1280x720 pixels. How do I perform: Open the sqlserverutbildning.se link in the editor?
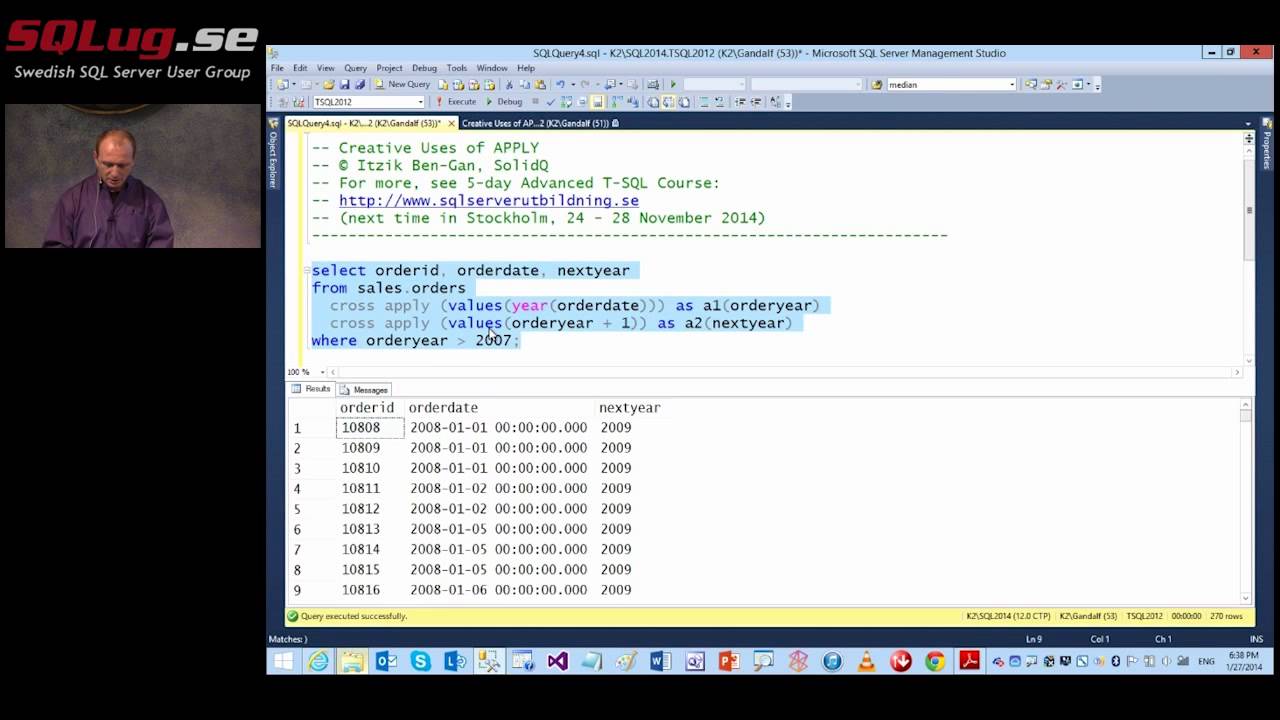pos(489,200)
